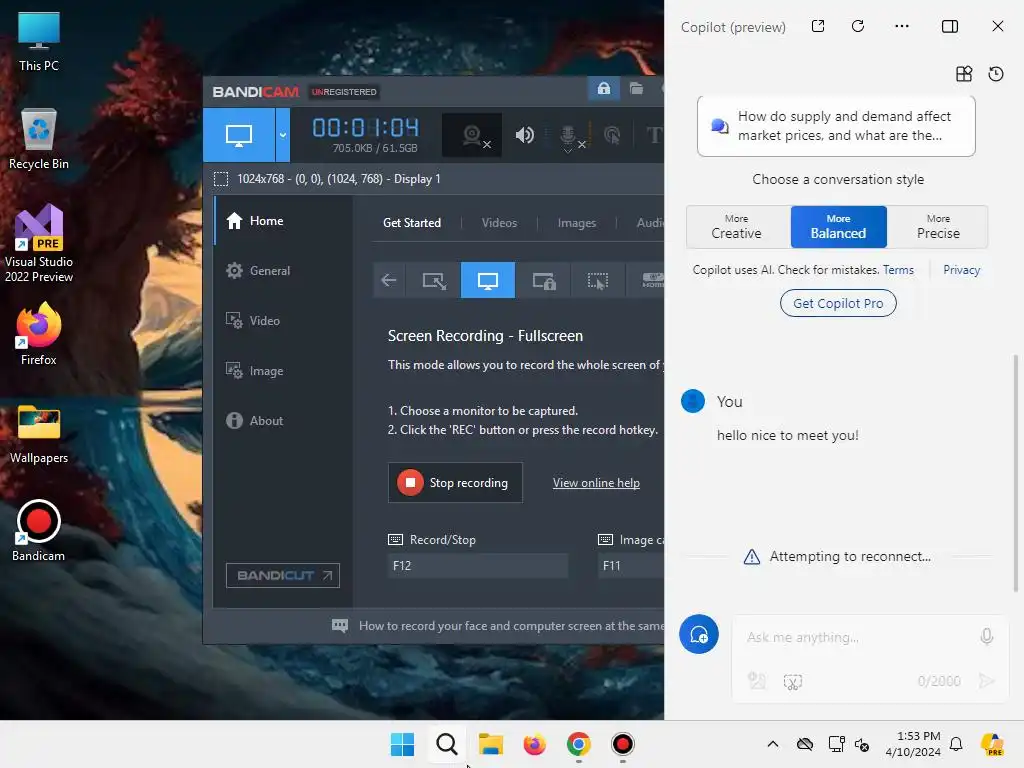Select the Recycle Bin desktop icon
Image resolution: width=1024 pixels, height=768 pixels.
pyautogui.click(x=39, y=140)
